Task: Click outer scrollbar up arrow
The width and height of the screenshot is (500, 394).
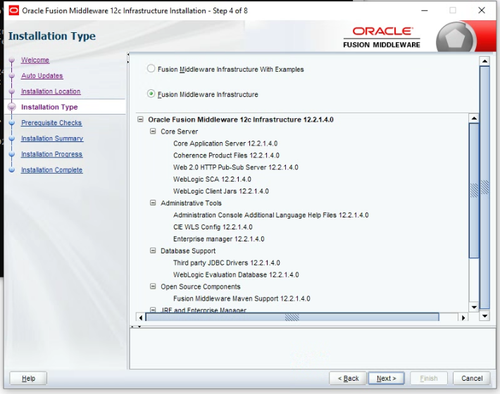Action: coord(484,61)
